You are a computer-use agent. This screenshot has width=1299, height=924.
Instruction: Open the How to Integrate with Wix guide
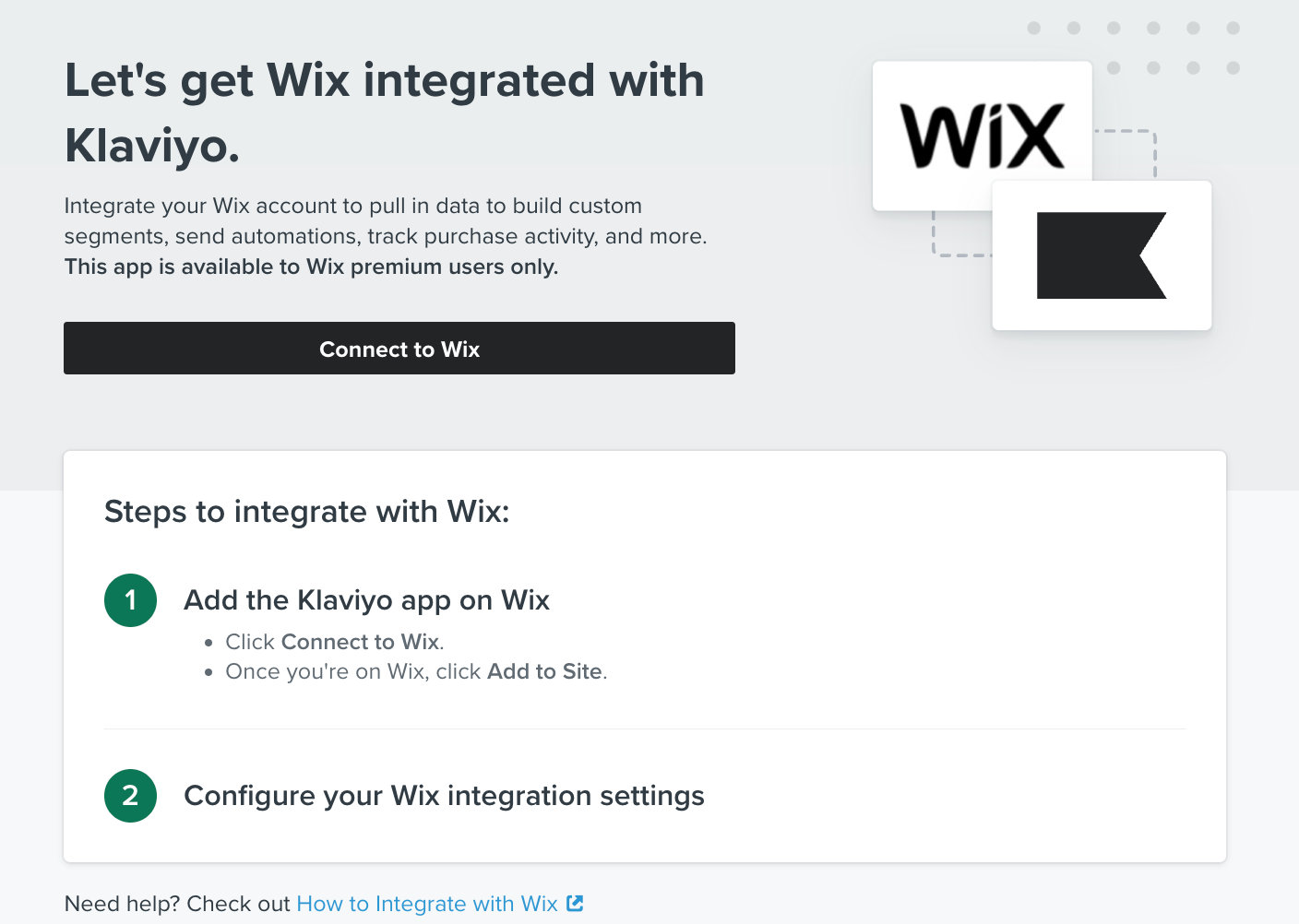point(428,904)
